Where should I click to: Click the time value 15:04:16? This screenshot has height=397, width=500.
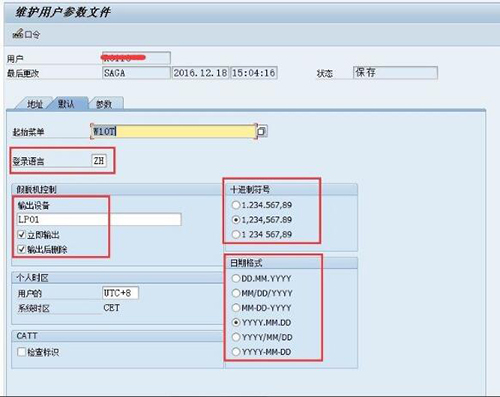click(254, 73)
